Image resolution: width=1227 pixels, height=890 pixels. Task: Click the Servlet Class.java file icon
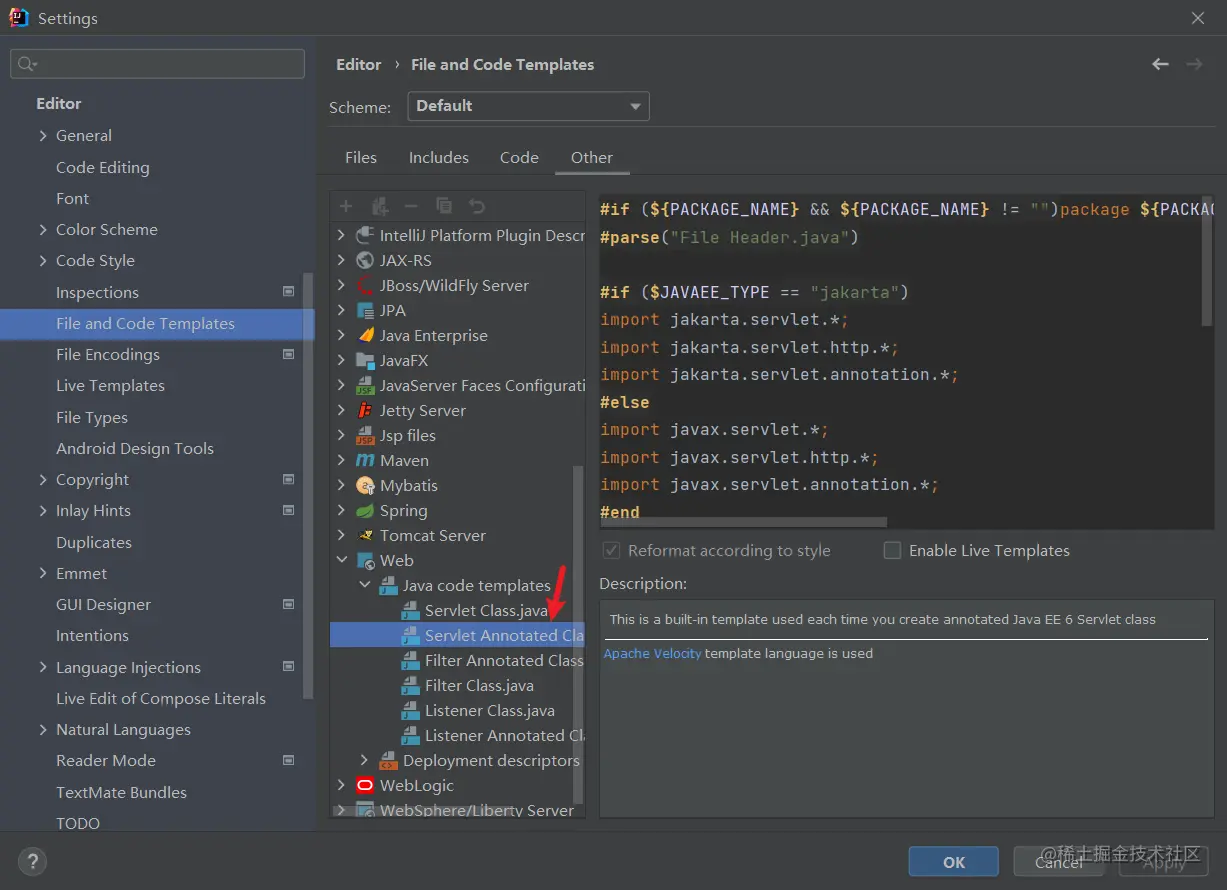point(410,610)
